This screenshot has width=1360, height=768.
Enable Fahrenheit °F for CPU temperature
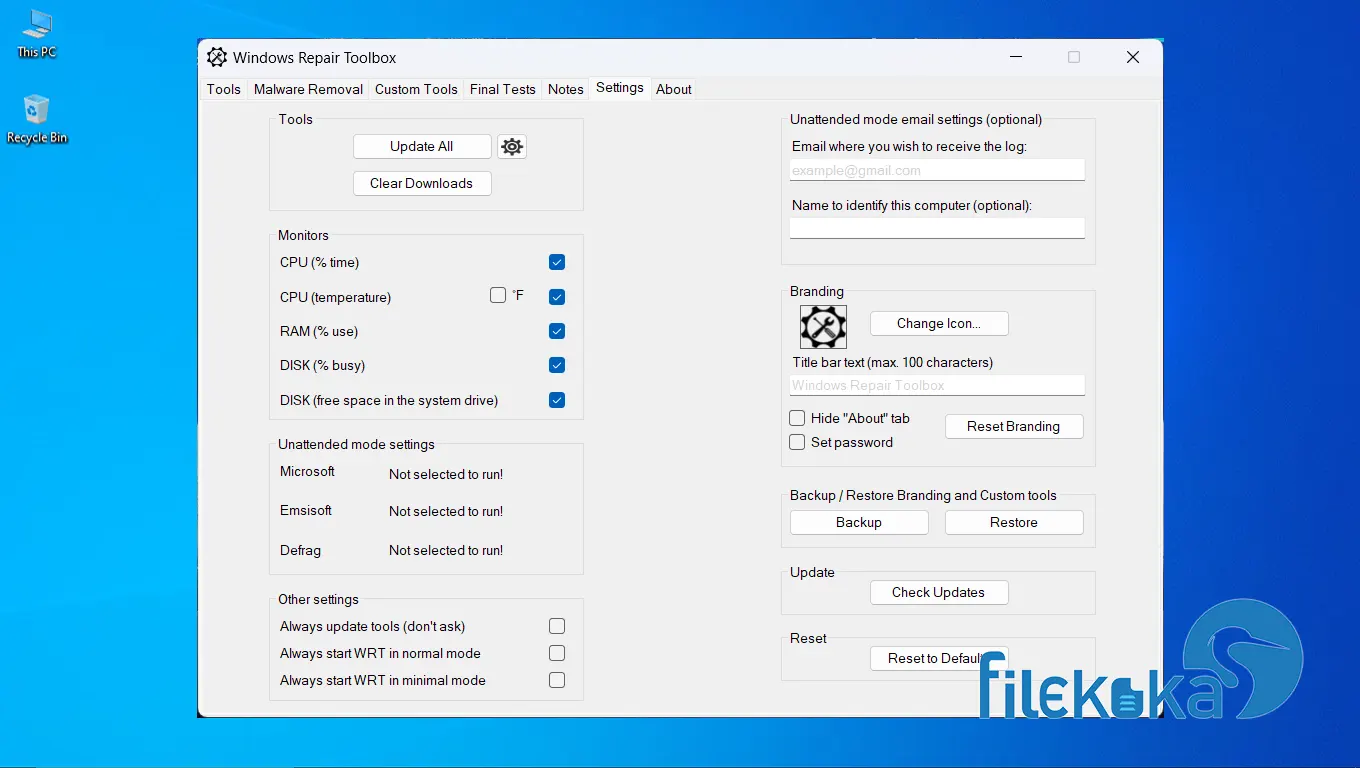(498, 295)
